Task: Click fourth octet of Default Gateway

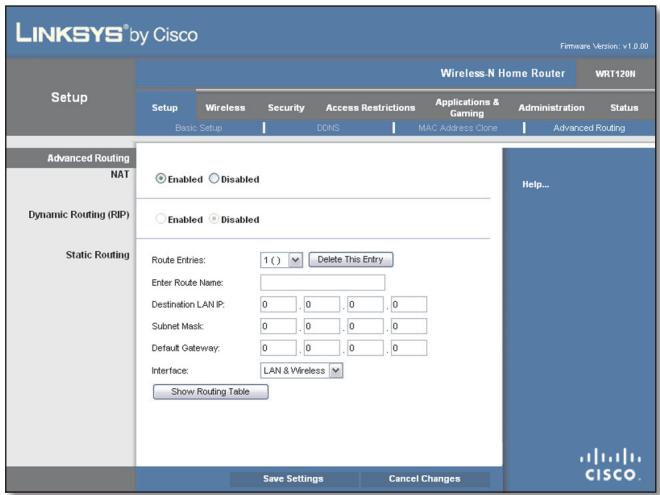Action: click(x=409, y=348)
